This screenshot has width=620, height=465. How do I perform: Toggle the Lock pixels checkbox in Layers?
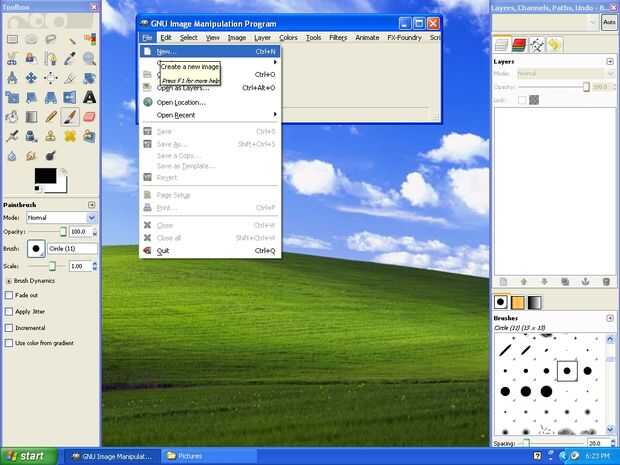[522, 100]
